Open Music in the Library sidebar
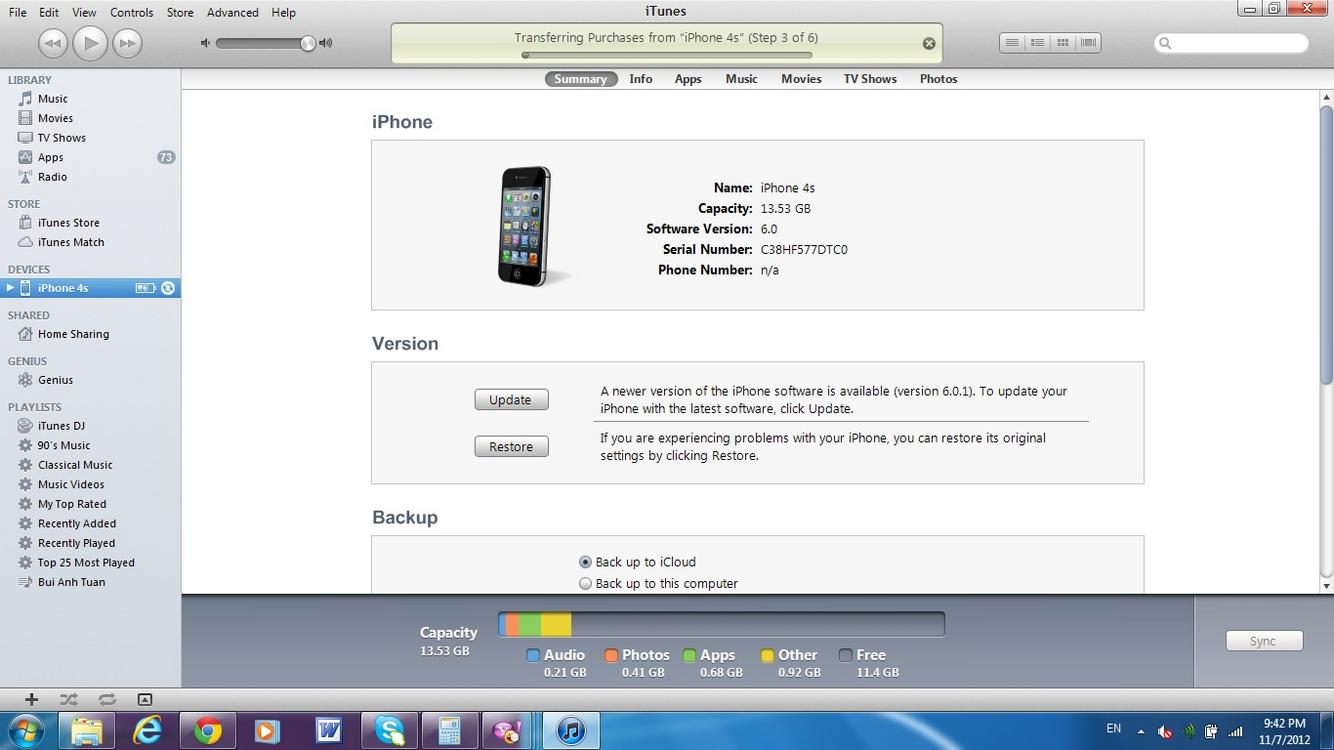This screenshot has width=1334, height=750. (x=52, y=99)
